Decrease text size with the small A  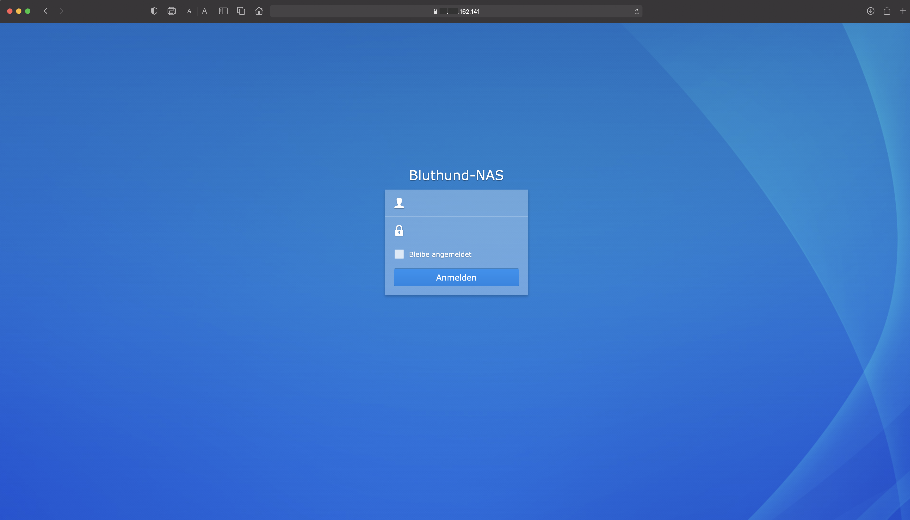coord(189,11)
